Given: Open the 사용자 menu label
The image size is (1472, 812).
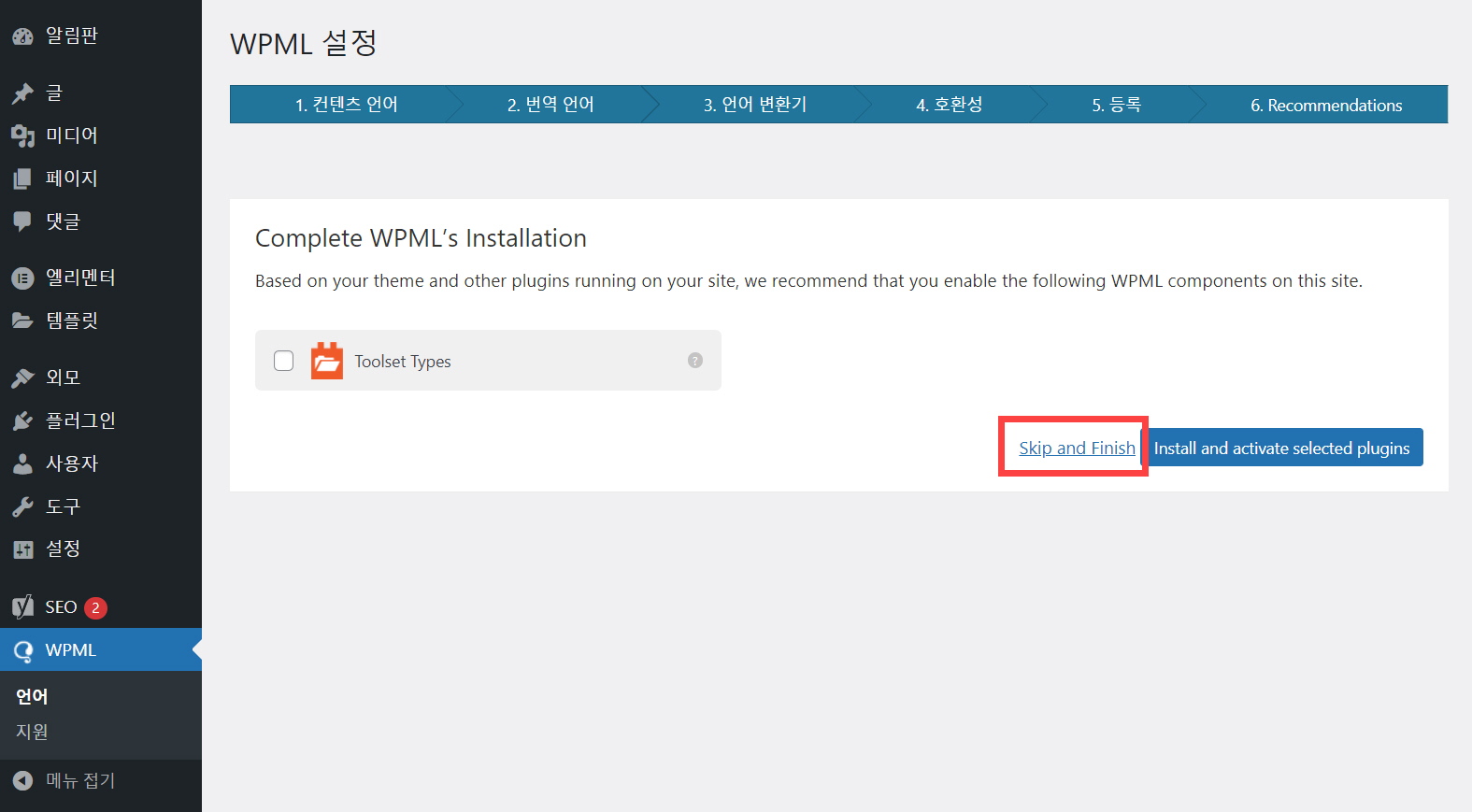Looking at the screenshot, I should 72,463.
